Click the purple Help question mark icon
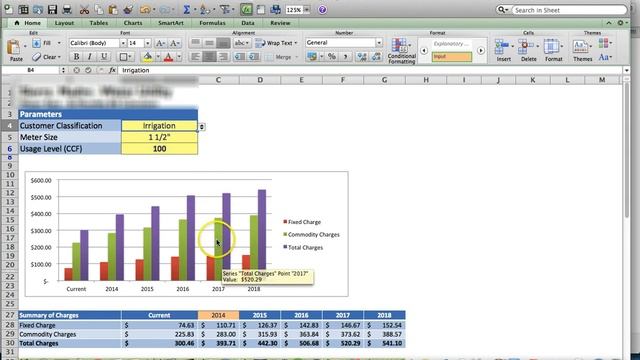 322,9
